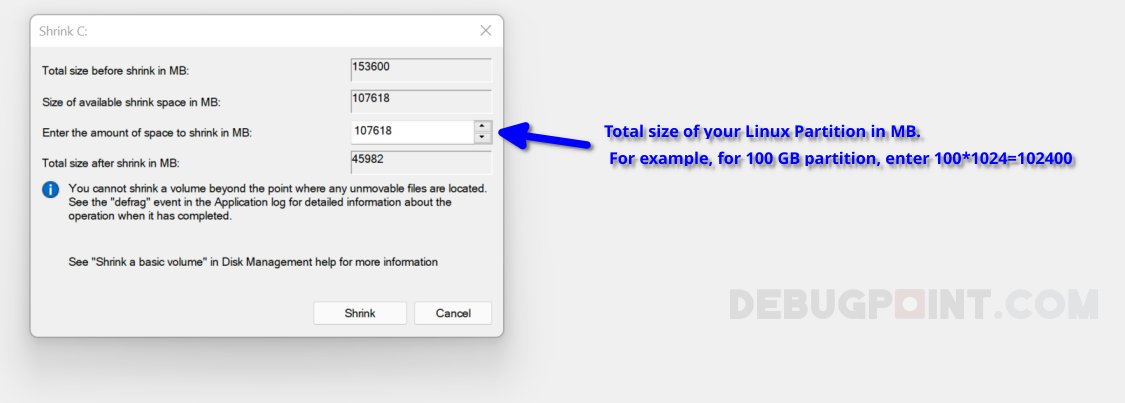Click the total size after shrink value 45982

(421, 161)
